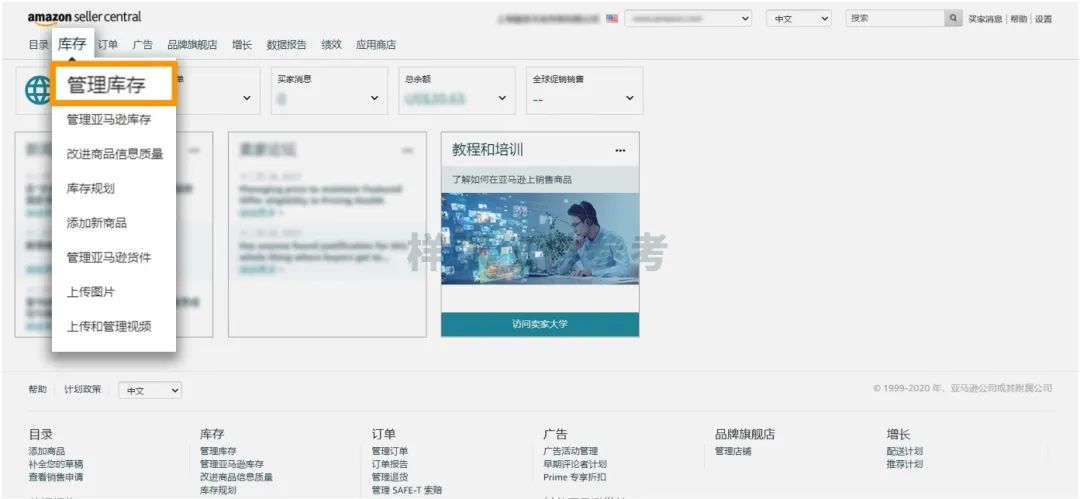1080x499 pixels.
Task: Open the 广告 navigation menu
Action: [143, 45]
